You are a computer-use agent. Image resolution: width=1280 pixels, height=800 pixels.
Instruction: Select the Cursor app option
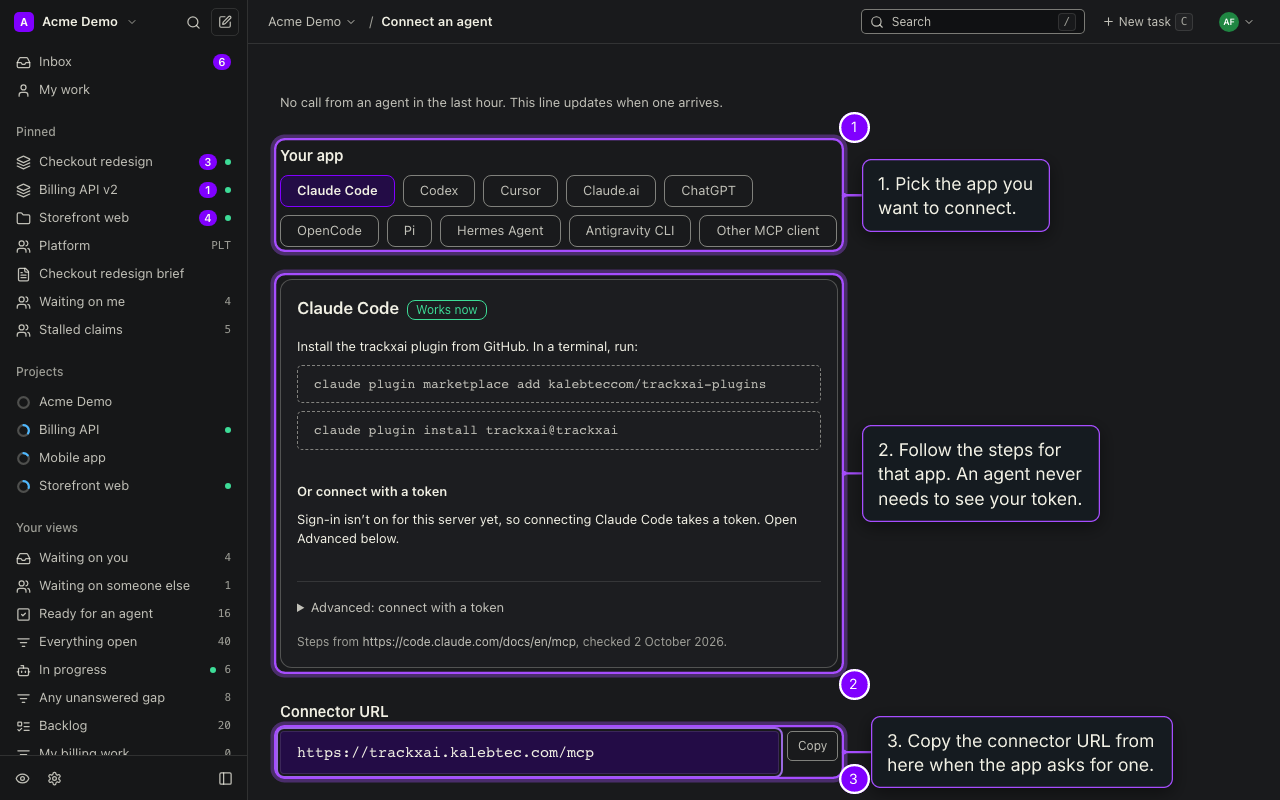click(x=520, y=191)
